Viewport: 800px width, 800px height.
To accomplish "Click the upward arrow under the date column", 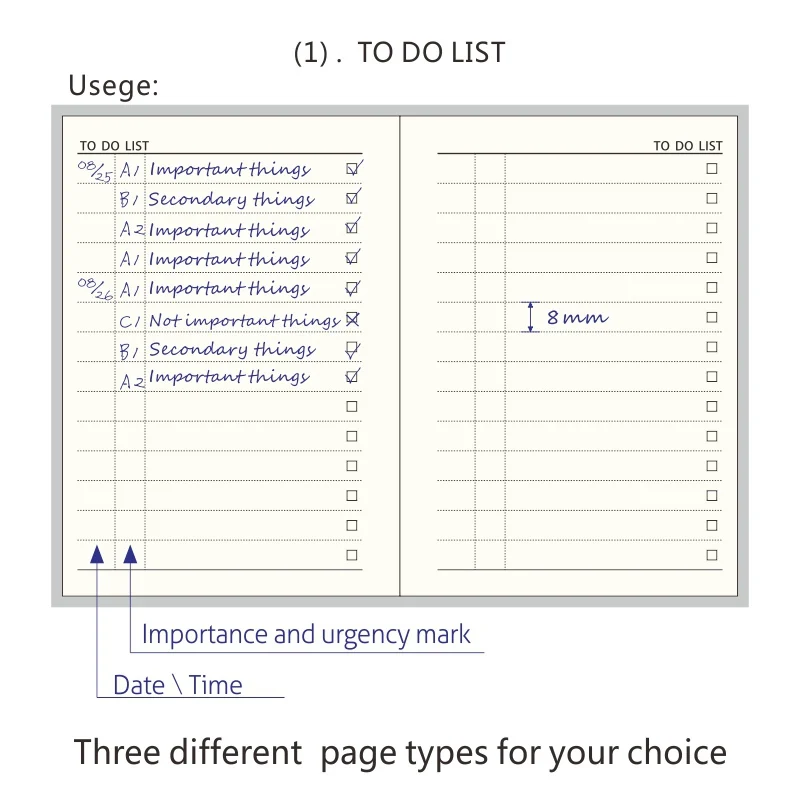I will pyautogui.click(x=97, y=555).
